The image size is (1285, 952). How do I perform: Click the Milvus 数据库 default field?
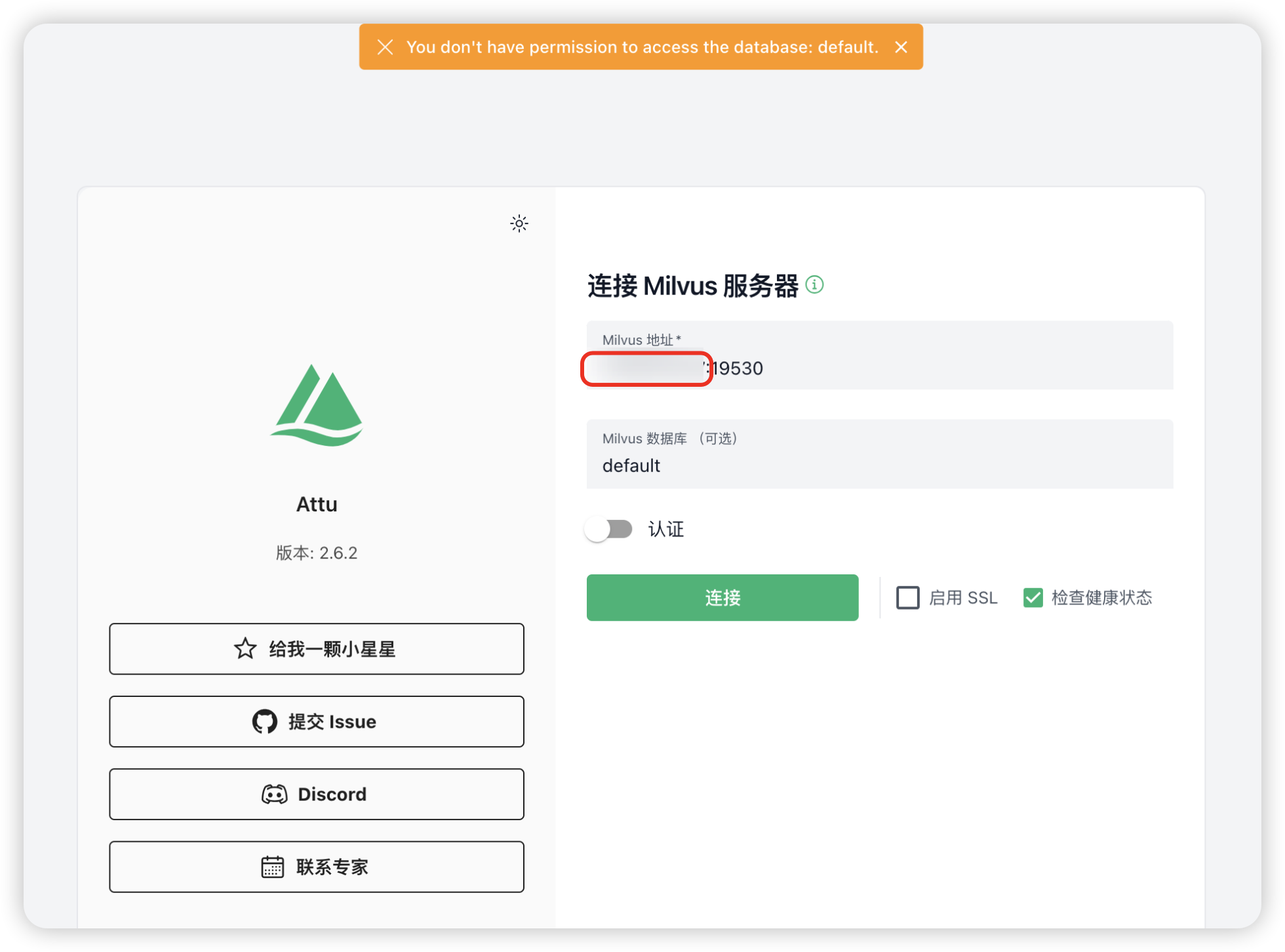tap(879, 466)
